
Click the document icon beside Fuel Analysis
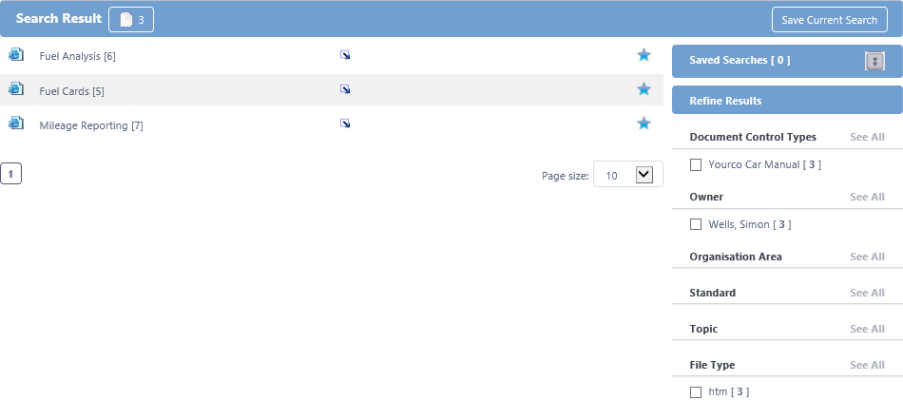tap(16, 55)
